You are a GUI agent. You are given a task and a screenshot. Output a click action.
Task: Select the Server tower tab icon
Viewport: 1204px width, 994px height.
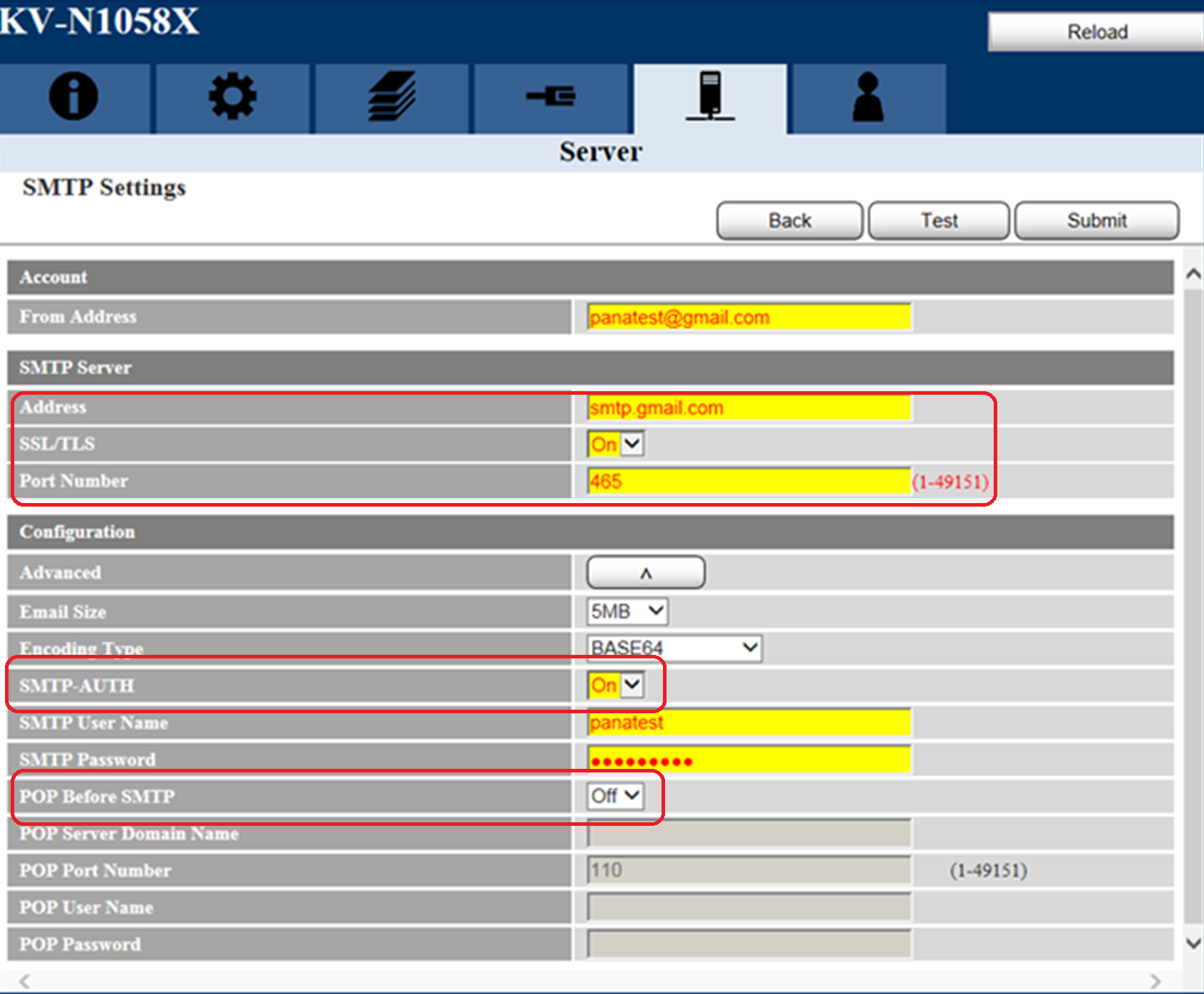point(710,98)
